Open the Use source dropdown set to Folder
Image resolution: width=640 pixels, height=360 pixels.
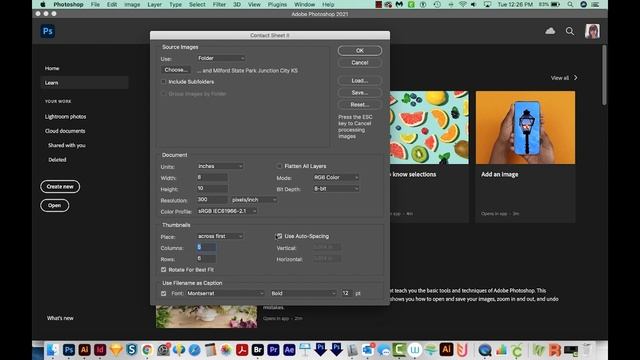(221, 58)
